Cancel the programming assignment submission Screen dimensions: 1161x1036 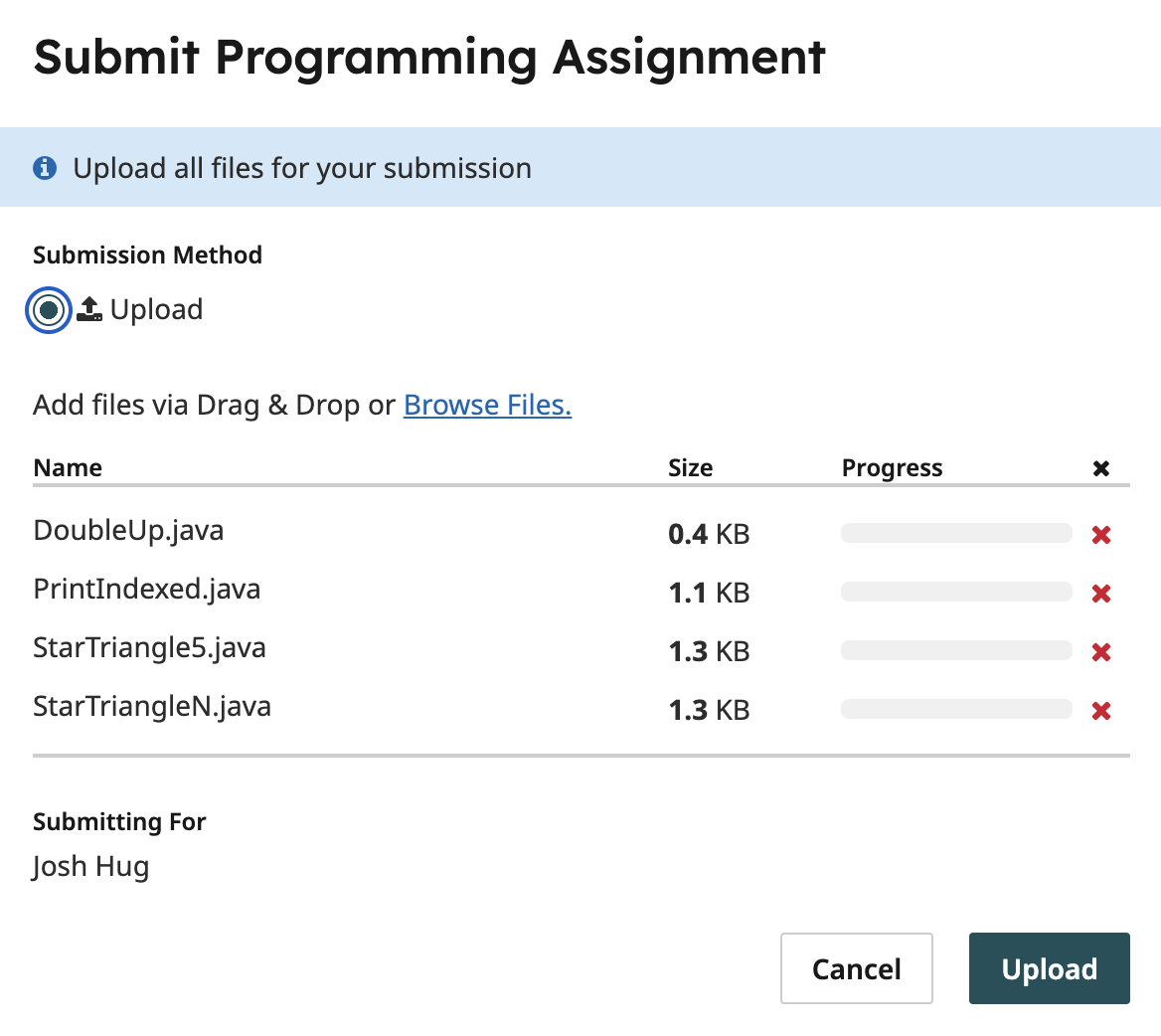click(856, 968)
